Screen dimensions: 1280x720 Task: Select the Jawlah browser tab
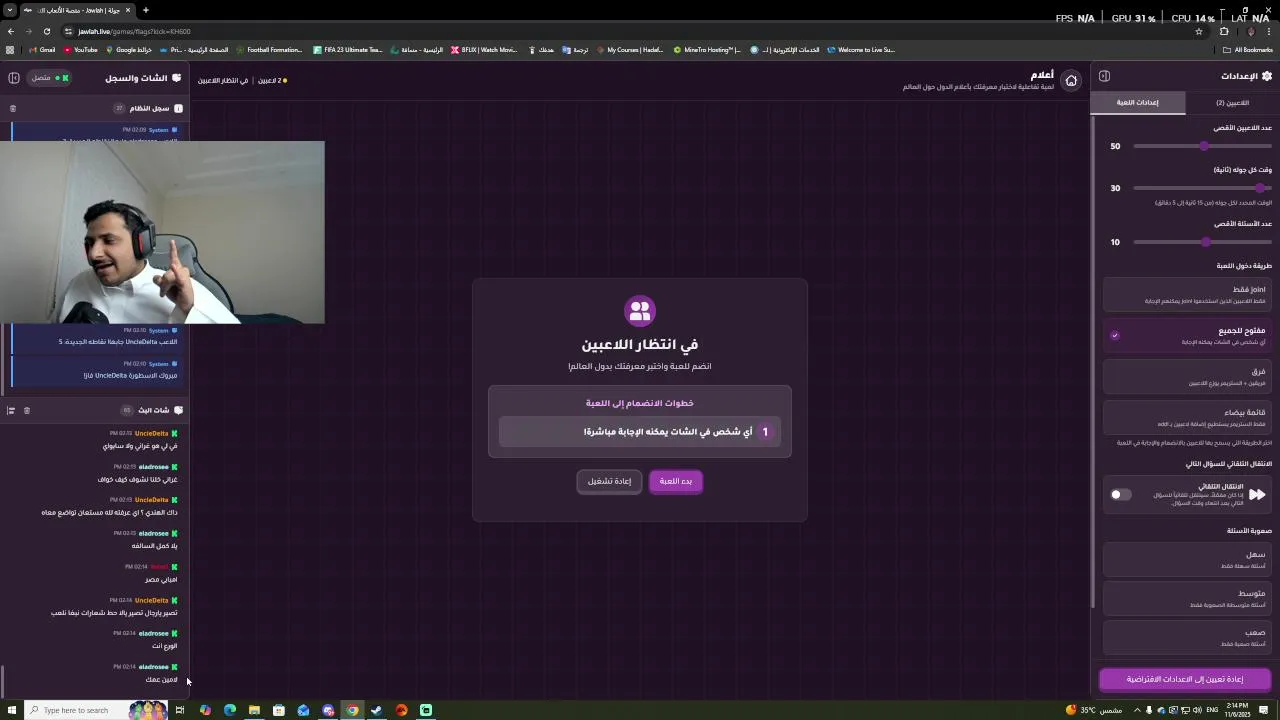(x=78, y=10)
